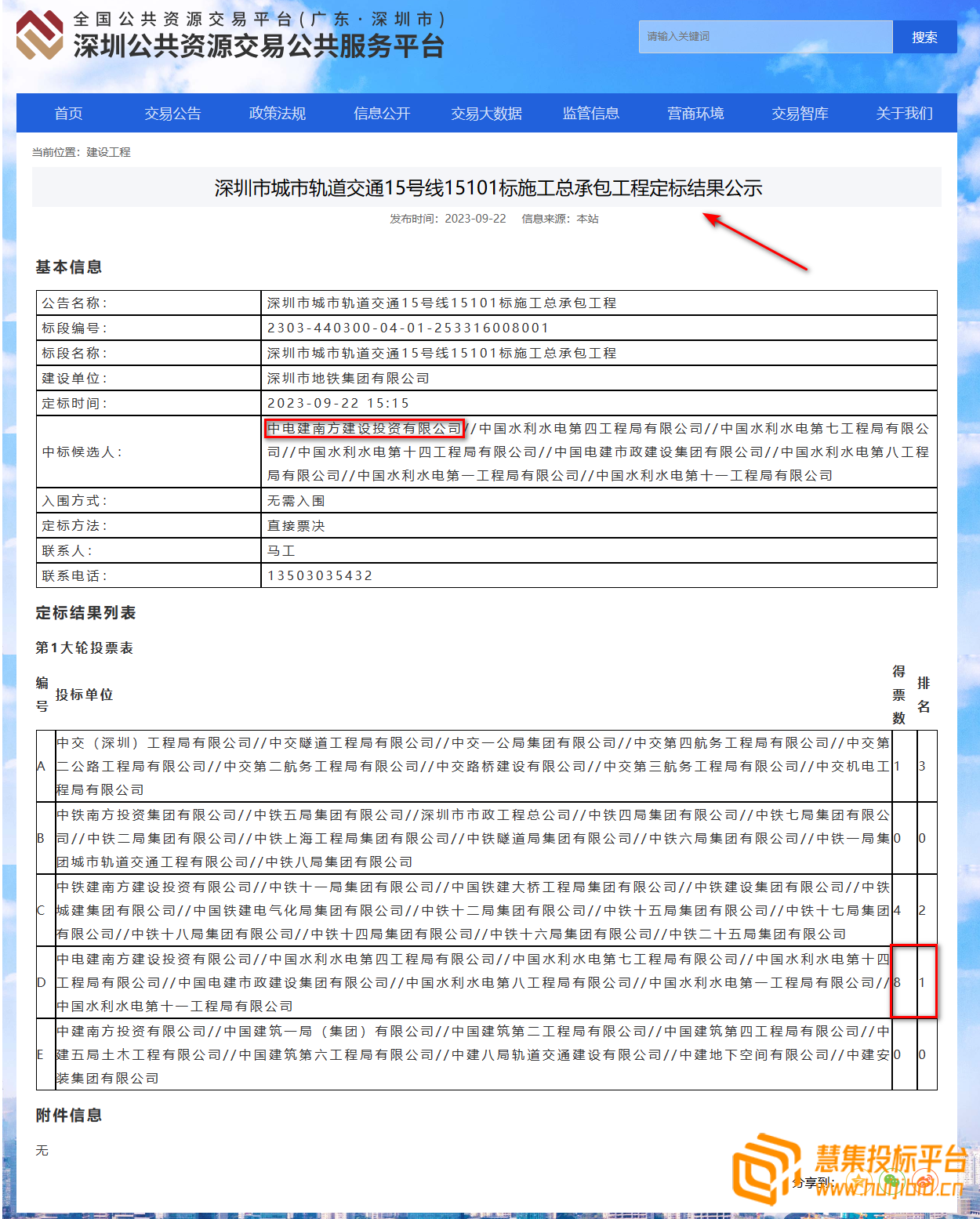The width and height of the screenshot is (980, 1219).
Task: Go to 监管信息 in the nav bar
Action: pos(591,113)
